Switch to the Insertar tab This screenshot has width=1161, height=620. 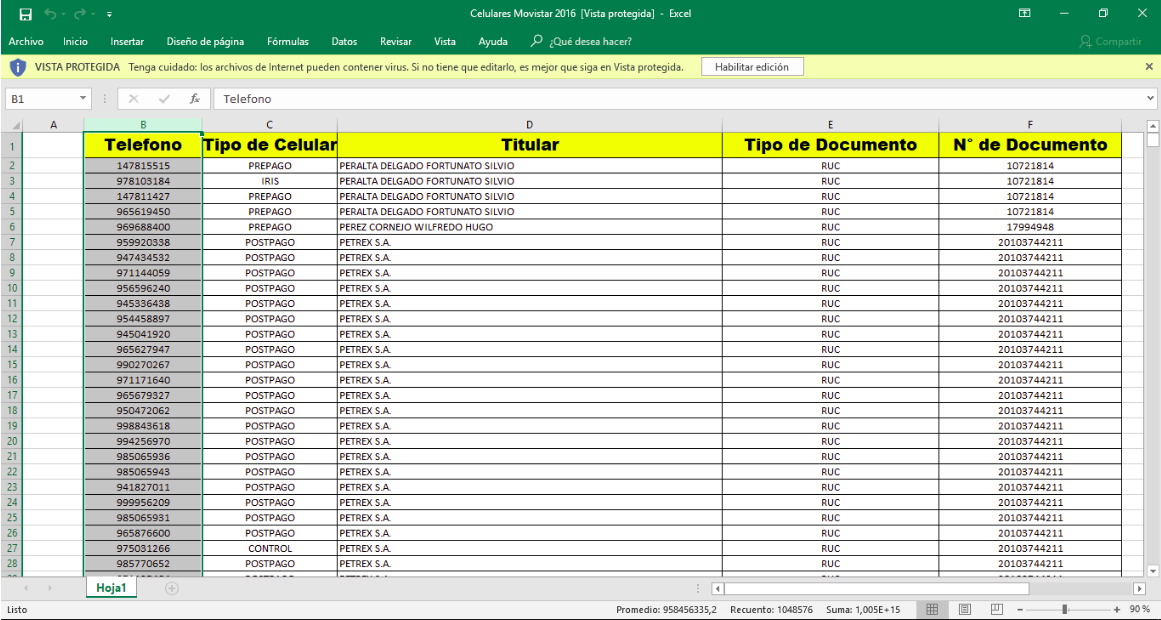pyautogui.click(x=127, y=41)
